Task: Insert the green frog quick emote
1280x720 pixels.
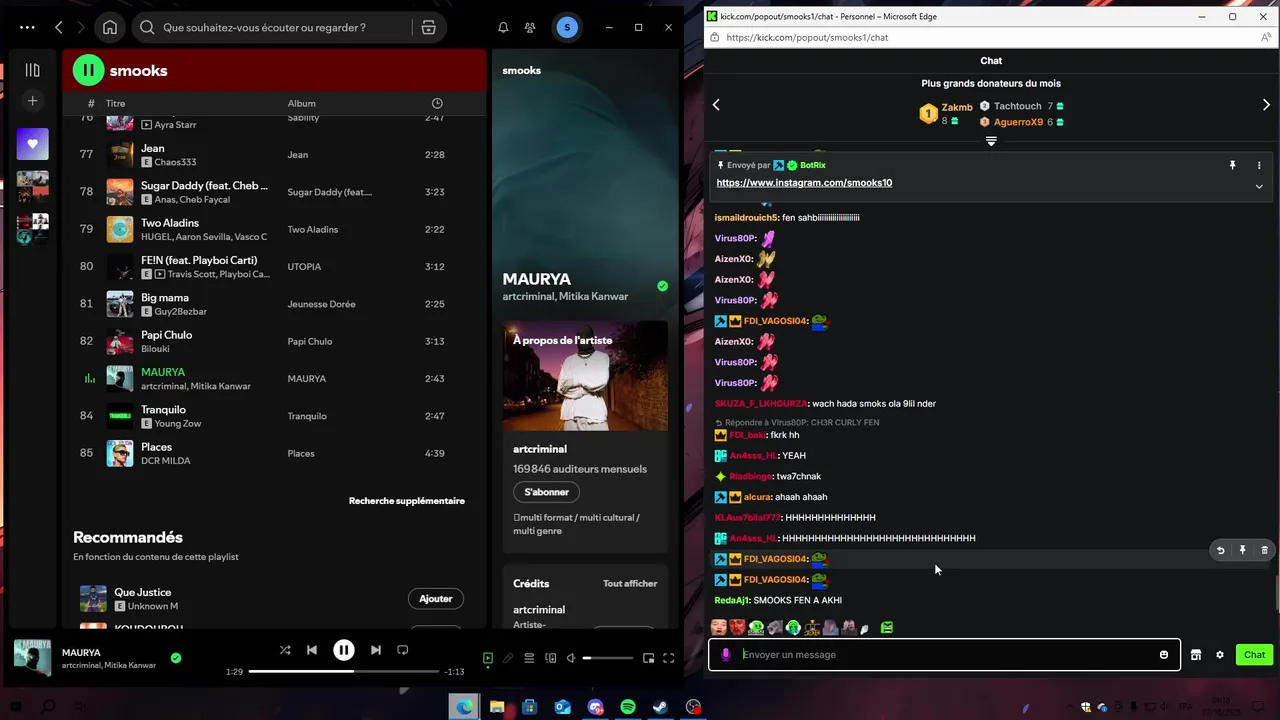Action: [887, 628]
